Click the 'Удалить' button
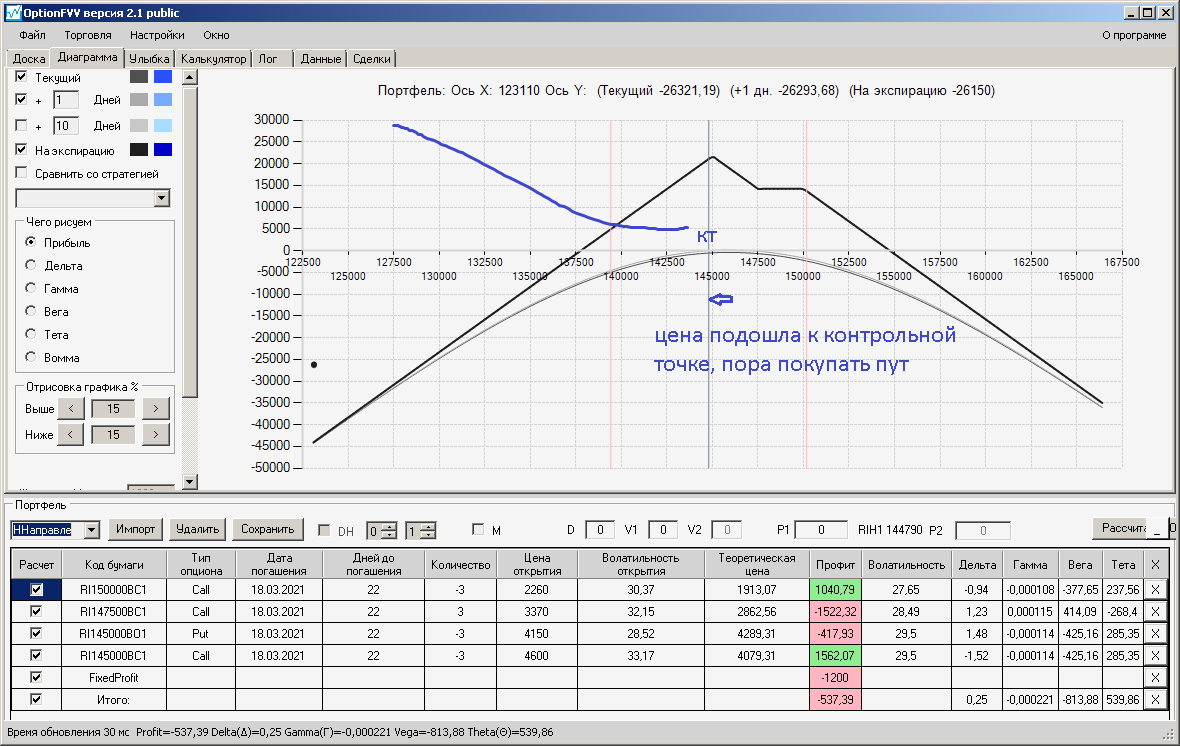The height and width of the screenshot is (746, 1180). pos(197,529)
